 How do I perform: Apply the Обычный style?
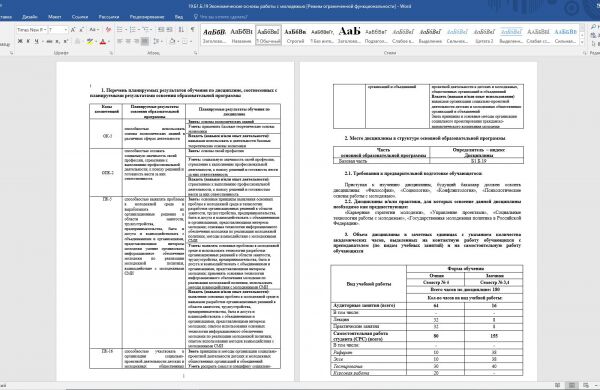click(268, 35)
